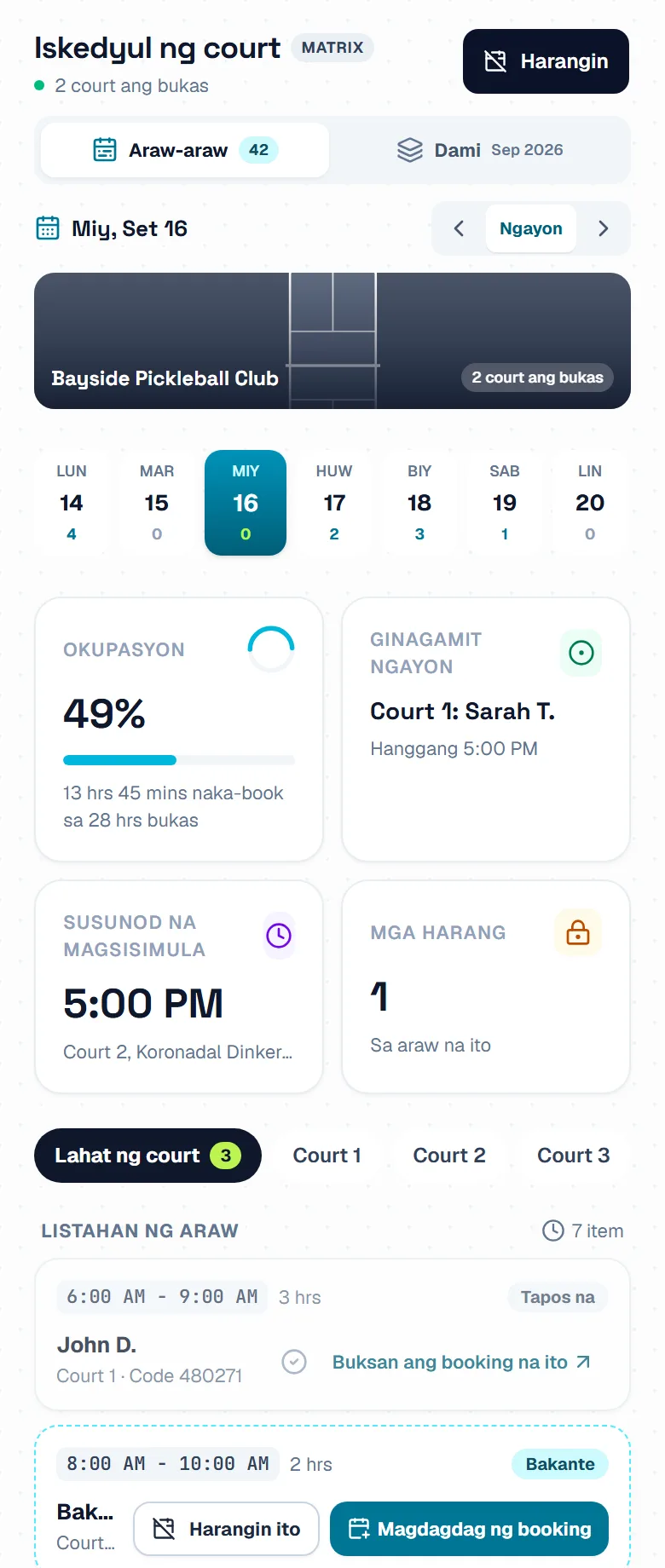The width and height of the screenshot is (665, 1568).
Task: Filter the list to Court 3
Action: [574, 1156]
